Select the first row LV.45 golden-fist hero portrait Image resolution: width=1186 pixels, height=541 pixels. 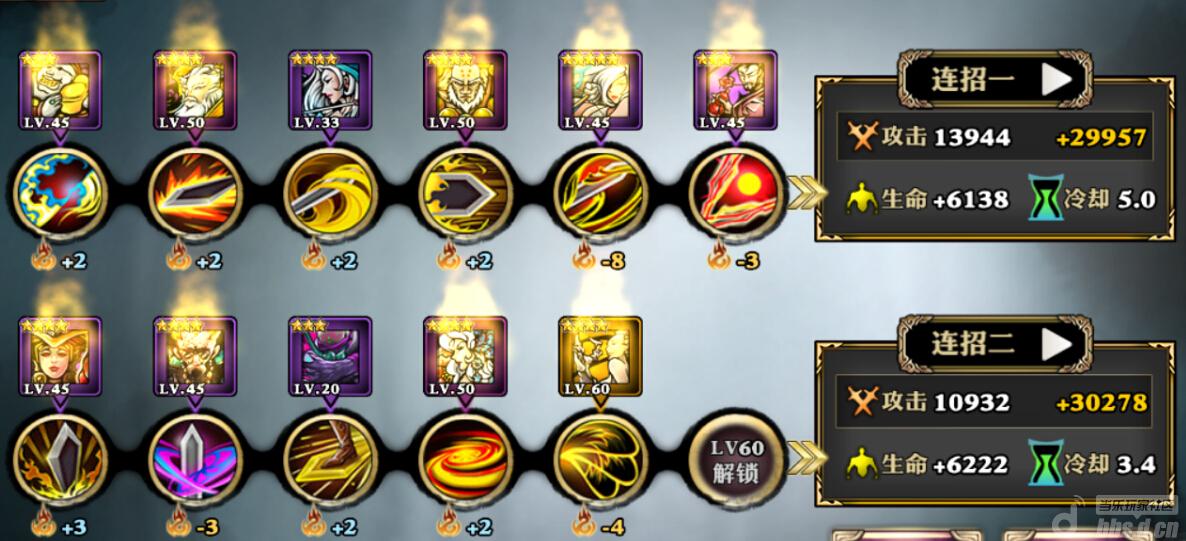pyautogui.click(x=60, y=92)
